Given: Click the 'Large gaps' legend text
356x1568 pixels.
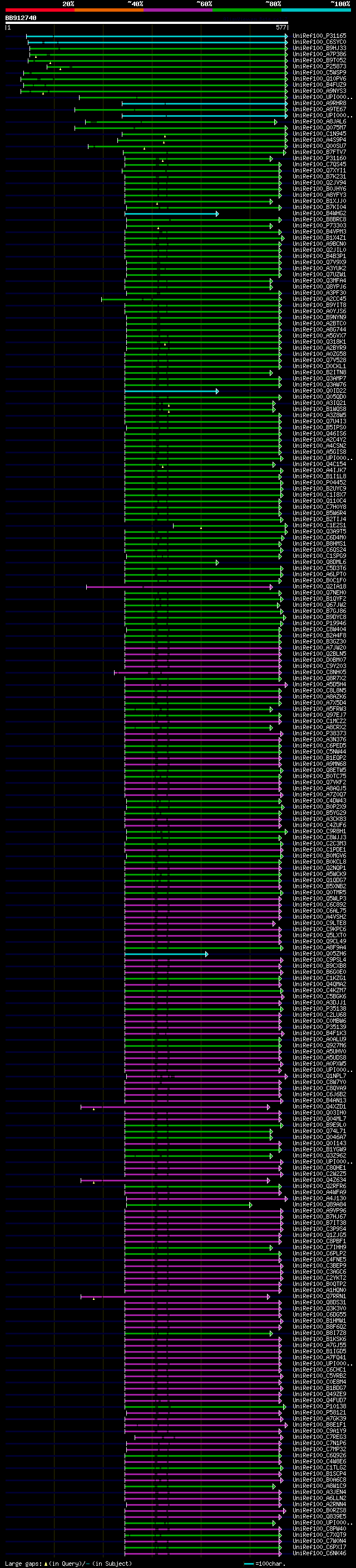Looking at the screenshot, I should click(x=24, y=1564).
